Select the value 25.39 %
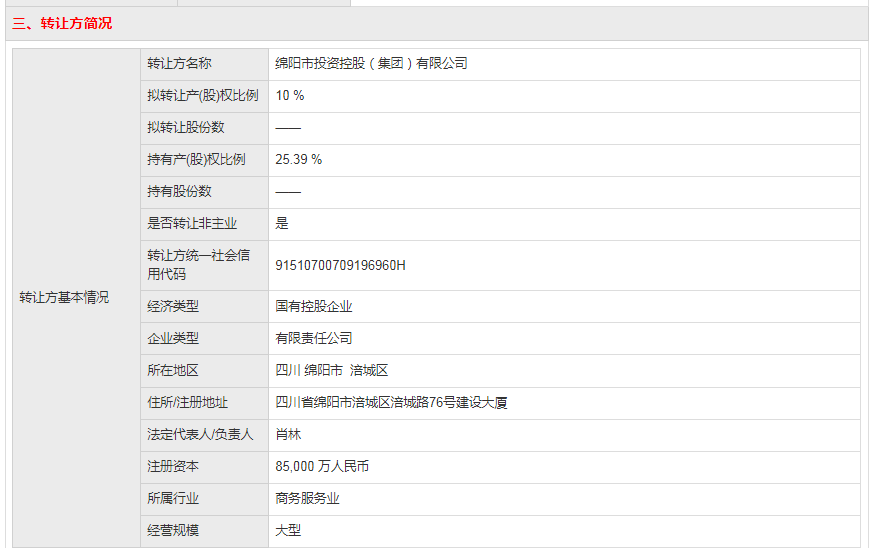The width and height of the screenshot is (874, 548). (299, 159)
